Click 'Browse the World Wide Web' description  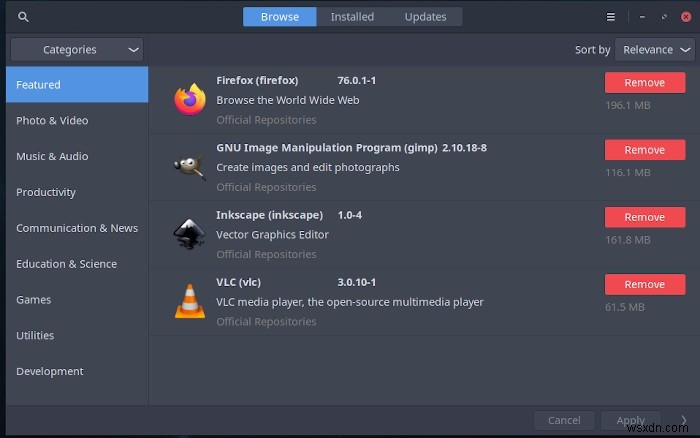[x=288, y=100]
